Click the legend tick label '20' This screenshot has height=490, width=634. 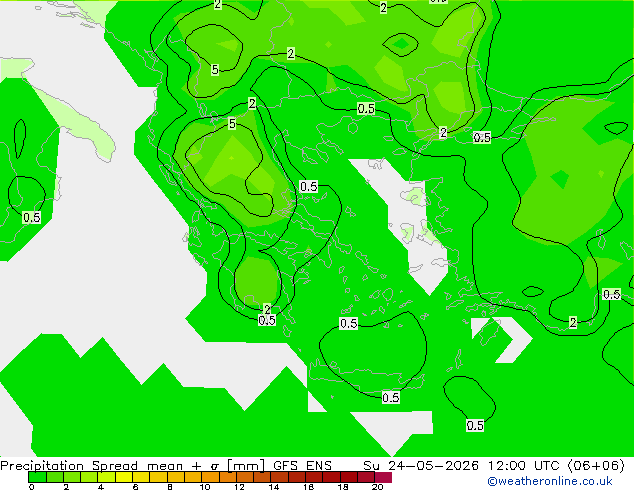(x=378, y=487)
